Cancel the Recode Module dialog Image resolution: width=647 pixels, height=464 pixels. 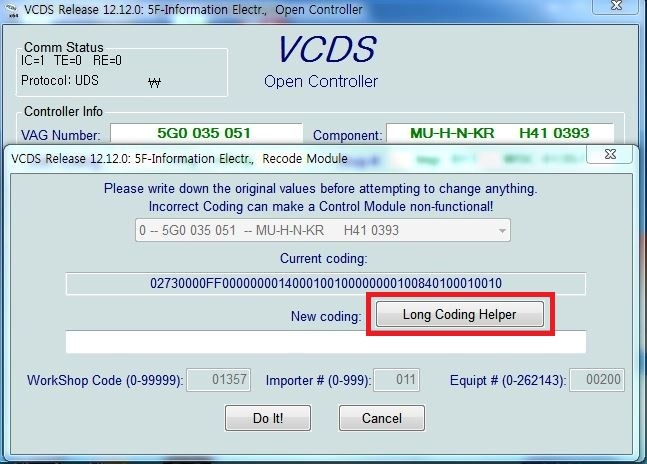tap(382, 418)
